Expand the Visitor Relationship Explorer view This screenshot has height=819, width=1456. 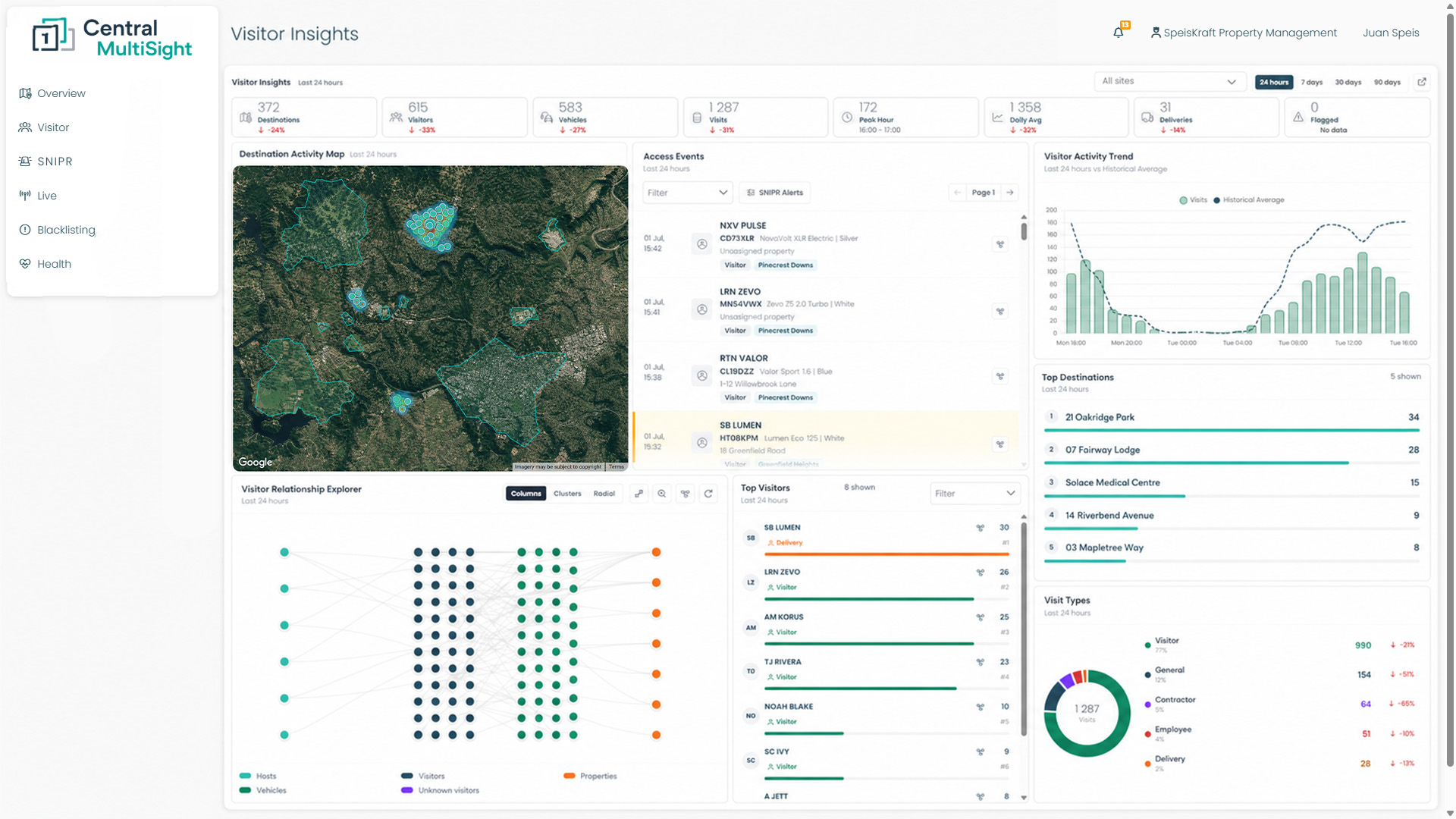point(639,494)
